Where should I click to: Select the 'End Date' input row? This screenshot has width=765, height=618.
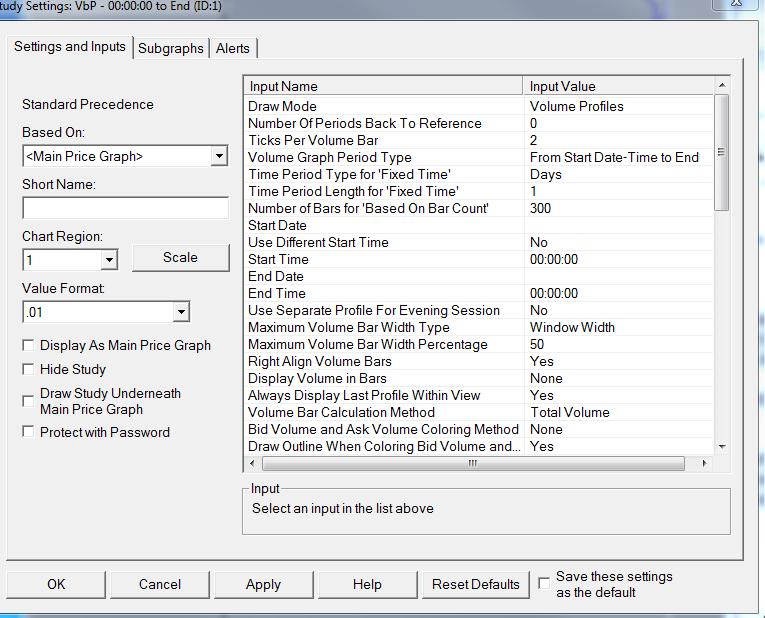(x=479, y=277)
